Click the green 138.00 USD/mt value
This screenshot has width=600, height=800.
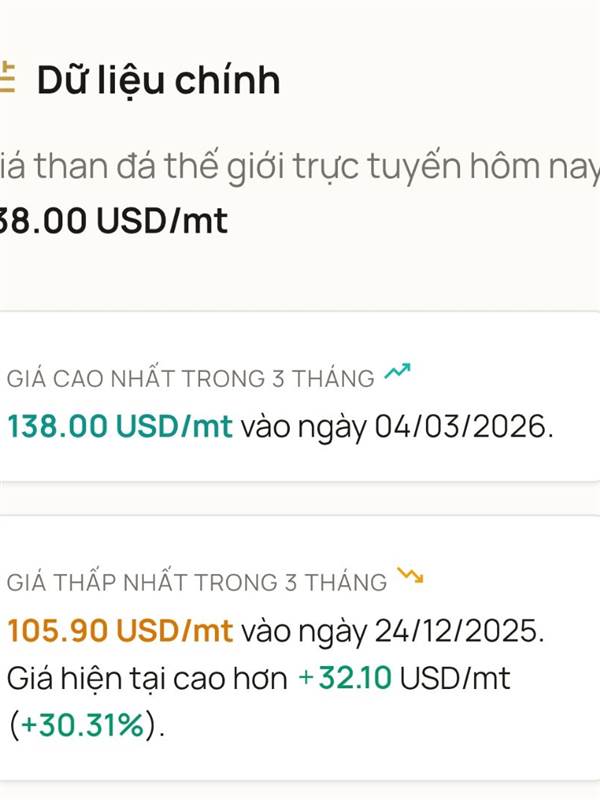coord(120,427)
